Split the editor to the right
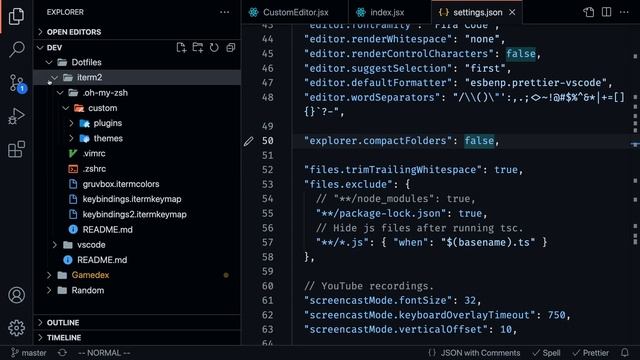Screen dimensions: 640x360 607,12
